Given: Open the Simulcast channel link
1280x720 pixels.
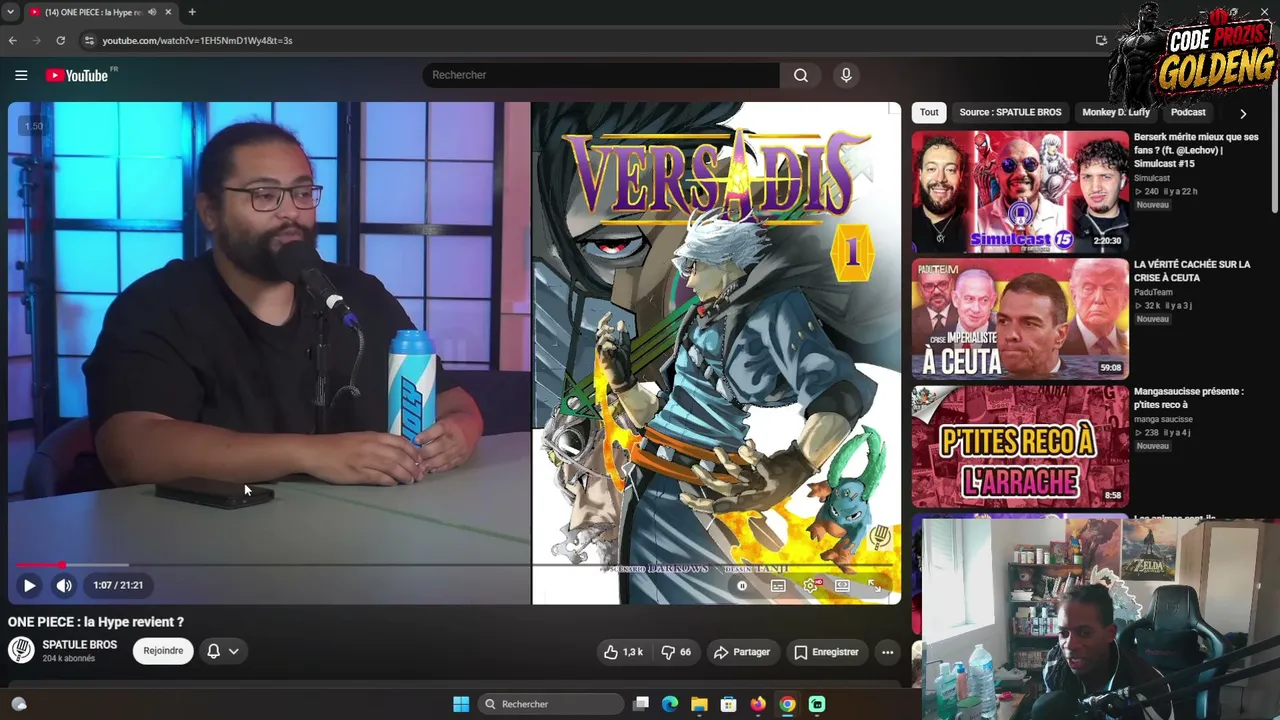Looking at the screenshot, I should point(1152,178).
